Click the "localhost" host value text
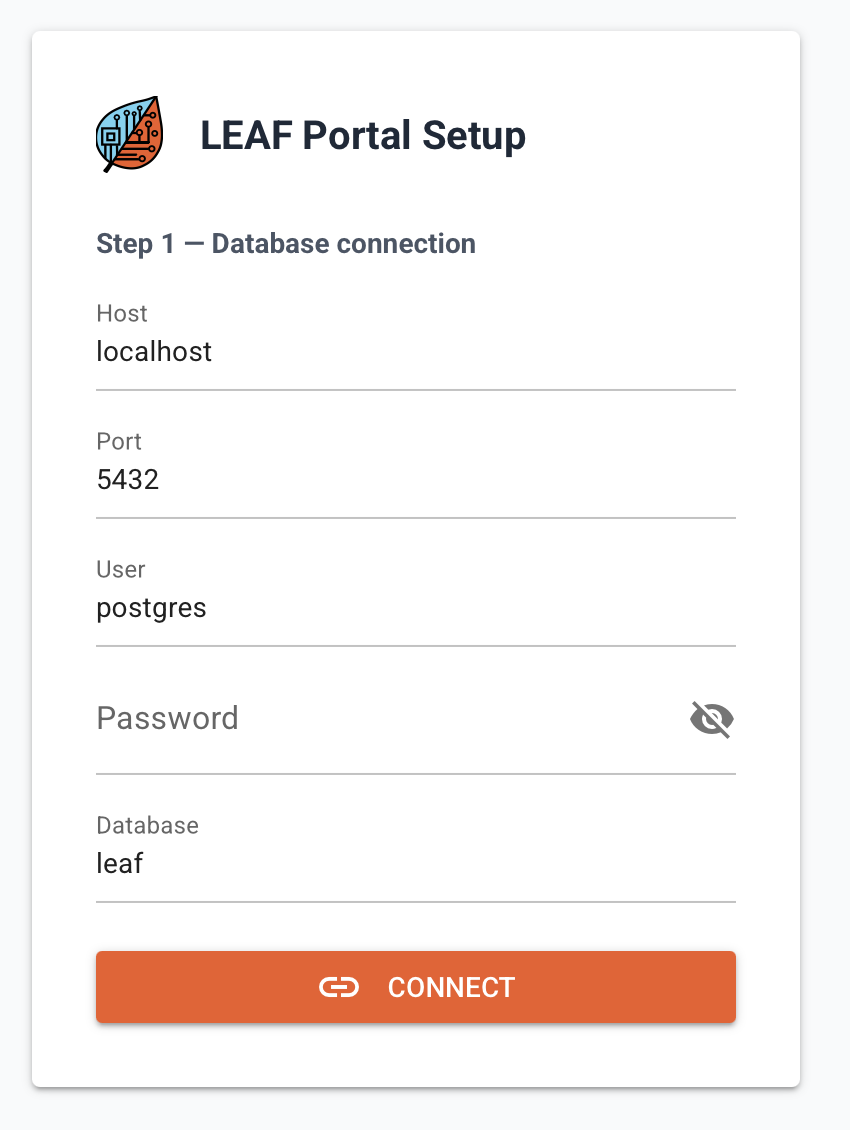Viewport: 850px width, 1130px height. point(154,352)
